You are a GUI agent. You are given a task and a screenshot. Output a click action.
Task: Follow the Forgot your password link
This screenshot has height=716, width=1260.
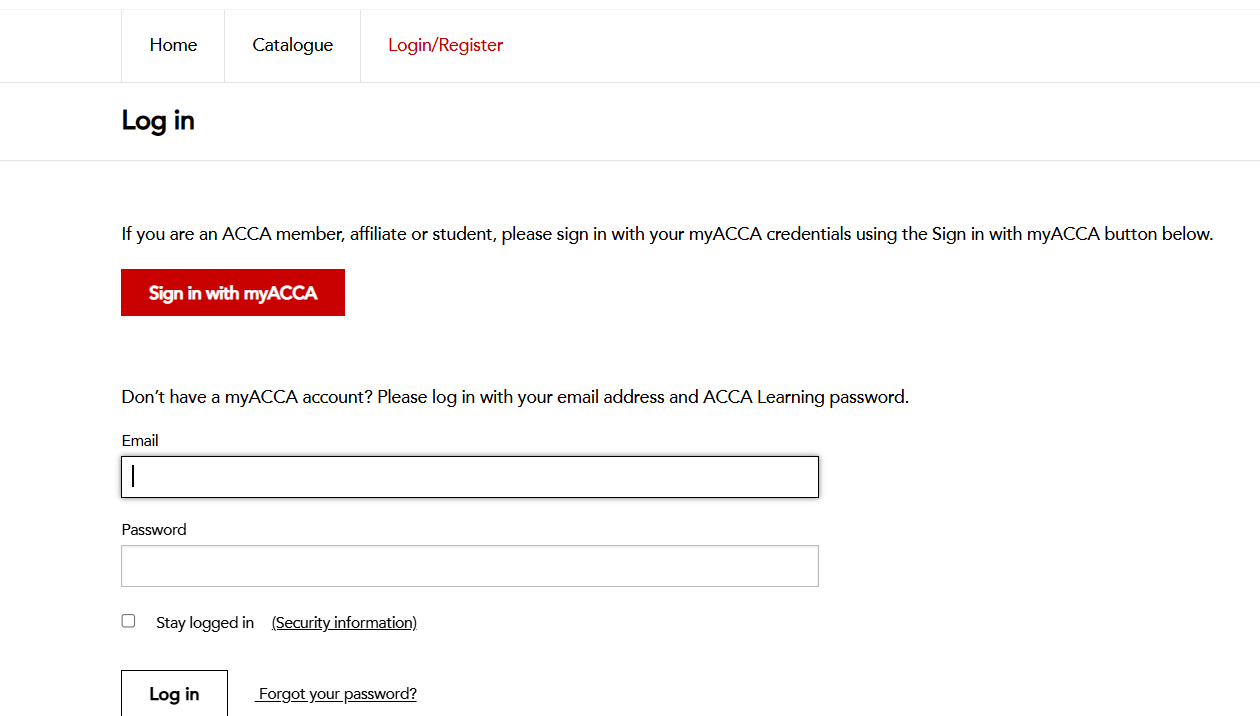coord(336,694)
